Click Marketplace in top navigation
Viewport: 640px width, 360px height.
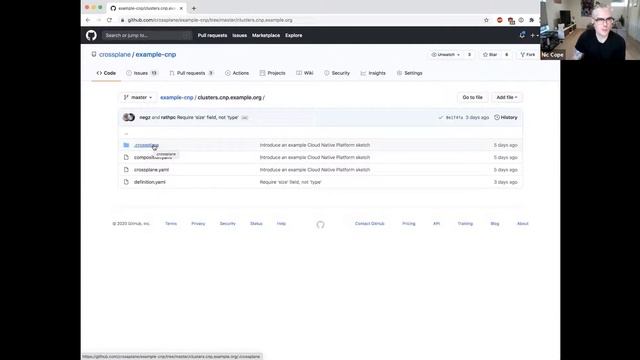click(266, 36)
